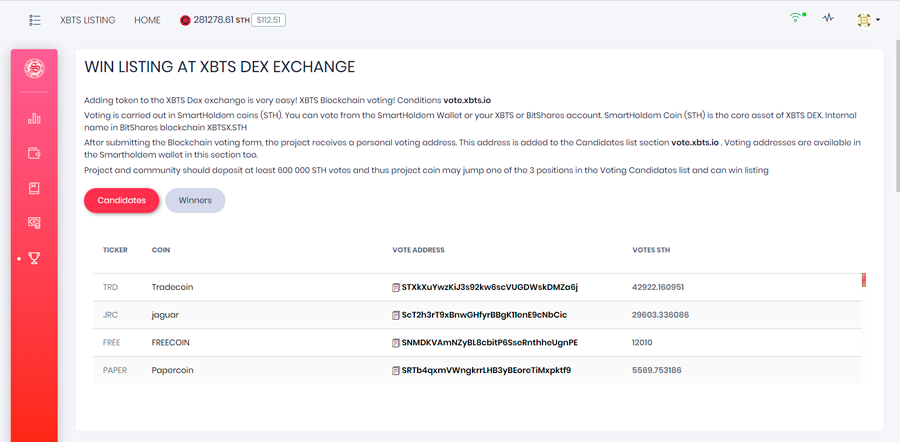Click Papercoin address SRTb4qxmVWngkrrLHB3yBEoreTiMxpktf9
This screenshot has height=442, width=900.
pyautogui.click(x=486, y=370)
